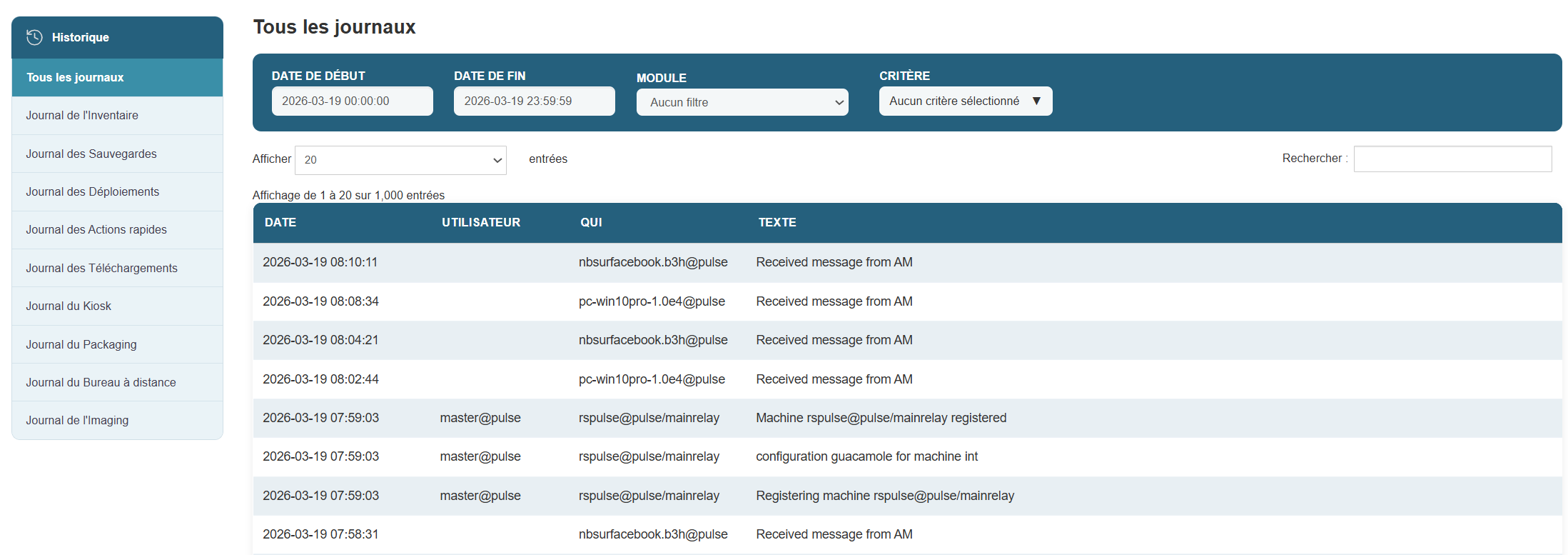Sort table by Date column header
Image resolution: width=1568 pixels, height=555 pixels.
(280, 223)
